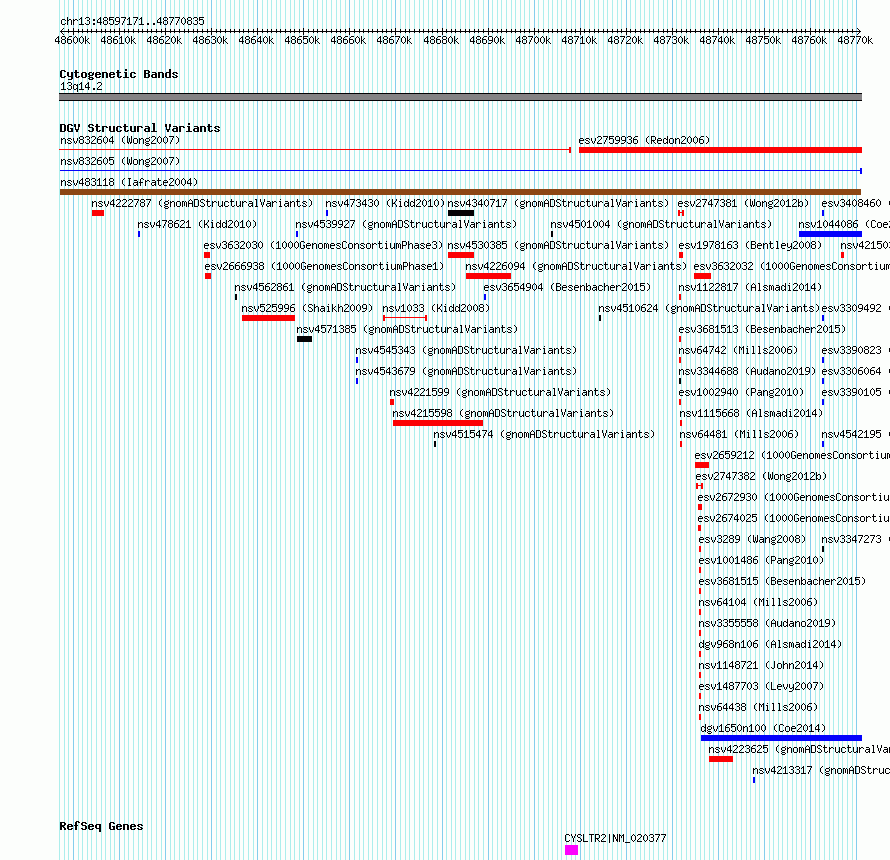Open nsv3355558 (Audano2019) variant
The image size is (890, 860).
(767, 623)
